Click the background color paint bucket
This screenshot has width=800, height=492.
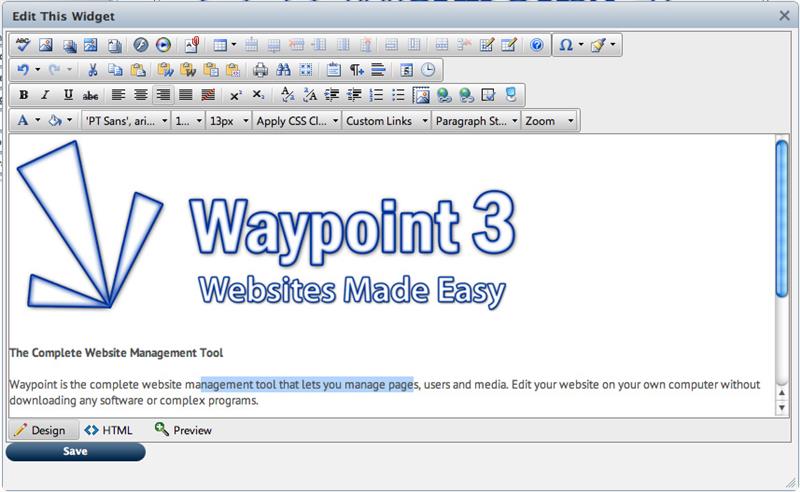pos(55,121)
